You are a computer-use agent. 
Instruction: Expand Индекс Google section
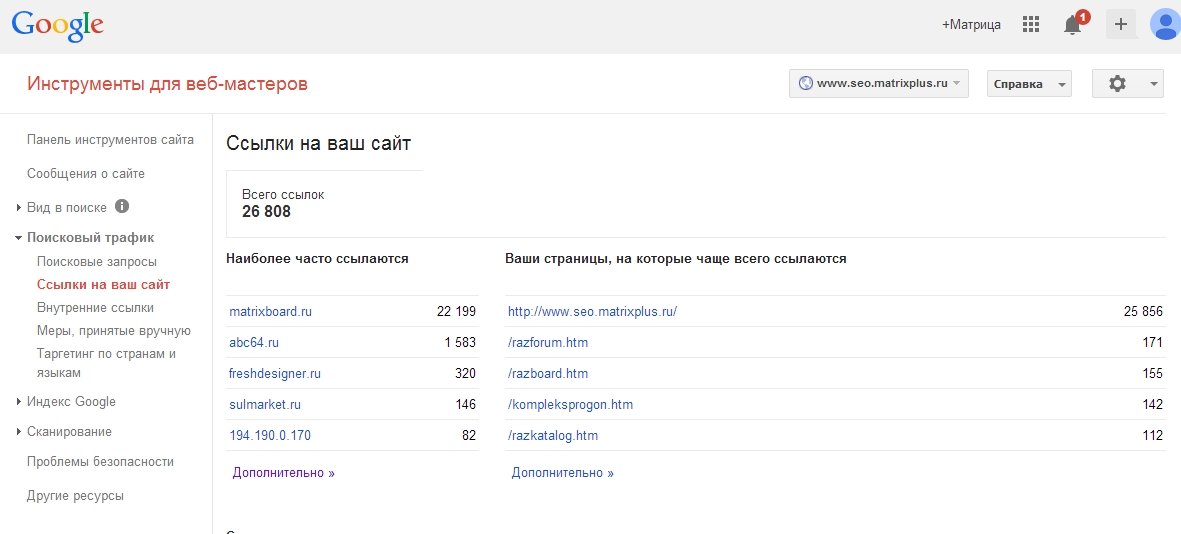(x=18, y=402)
